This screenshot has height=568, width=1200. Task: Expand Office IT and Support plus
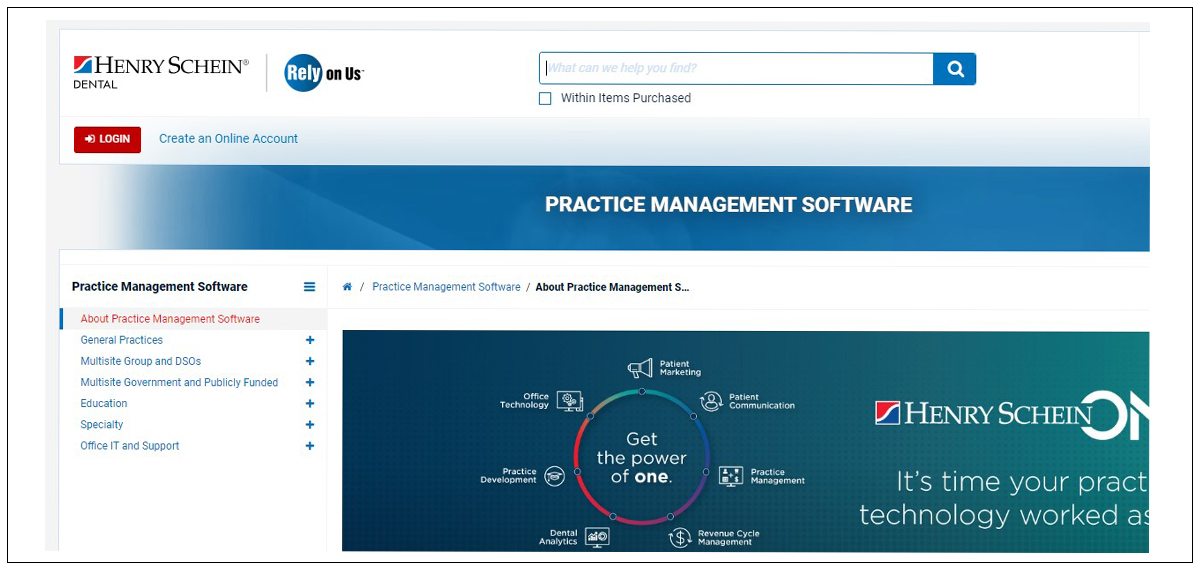pyautogui.click(x=310, y=446)
